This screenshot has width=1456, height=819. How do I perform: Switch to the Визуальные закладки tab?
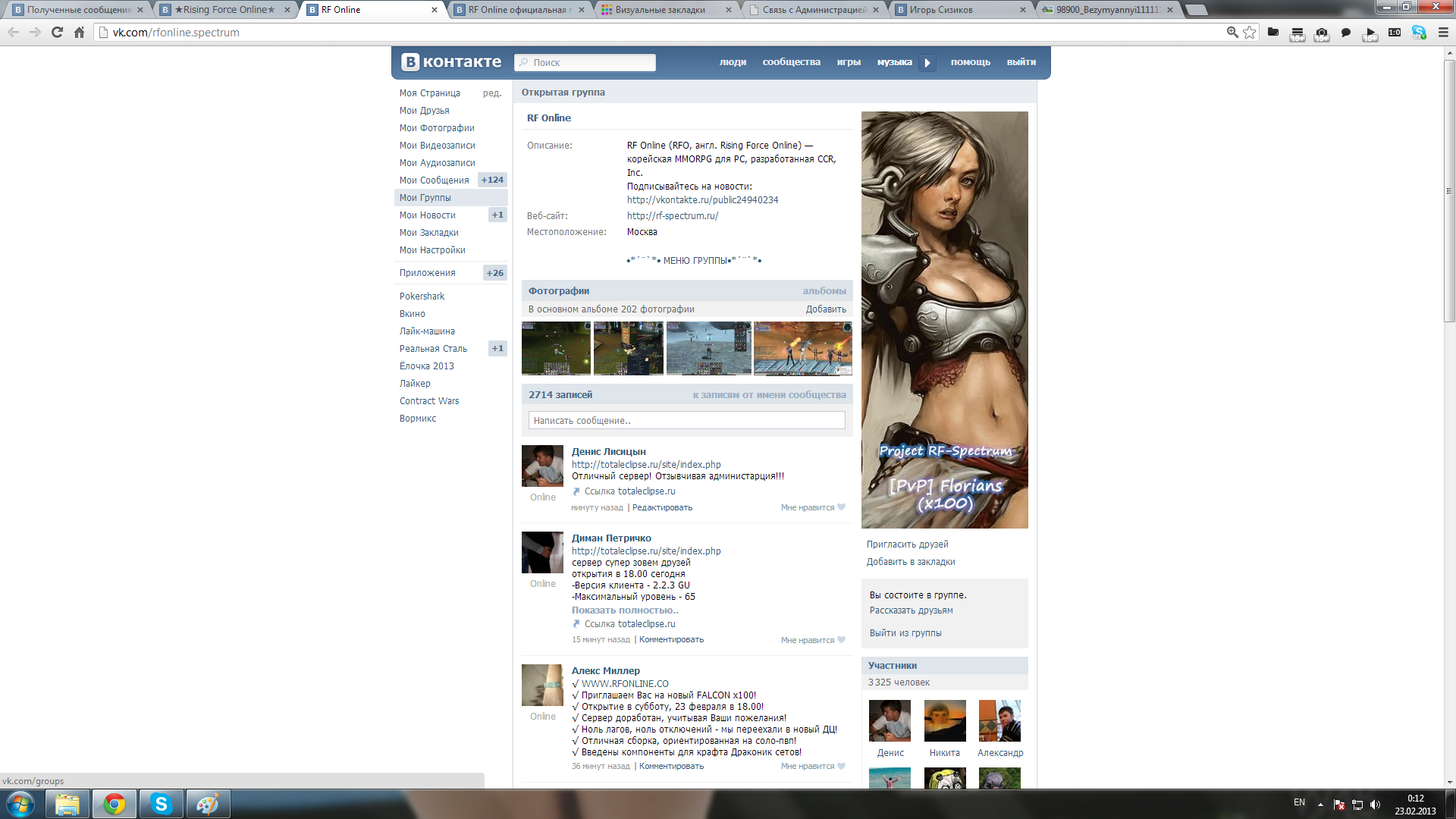667,10
